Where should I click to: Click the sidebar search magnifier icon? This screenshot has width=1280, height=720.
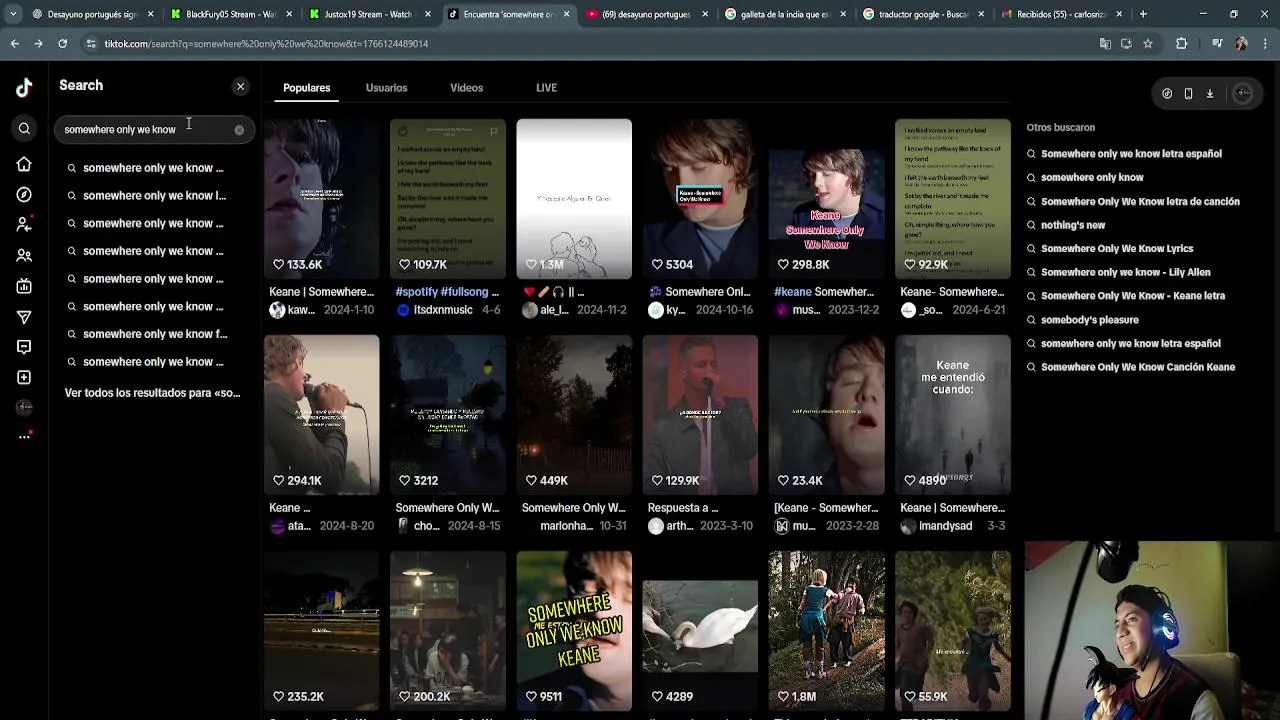point(24,129)
